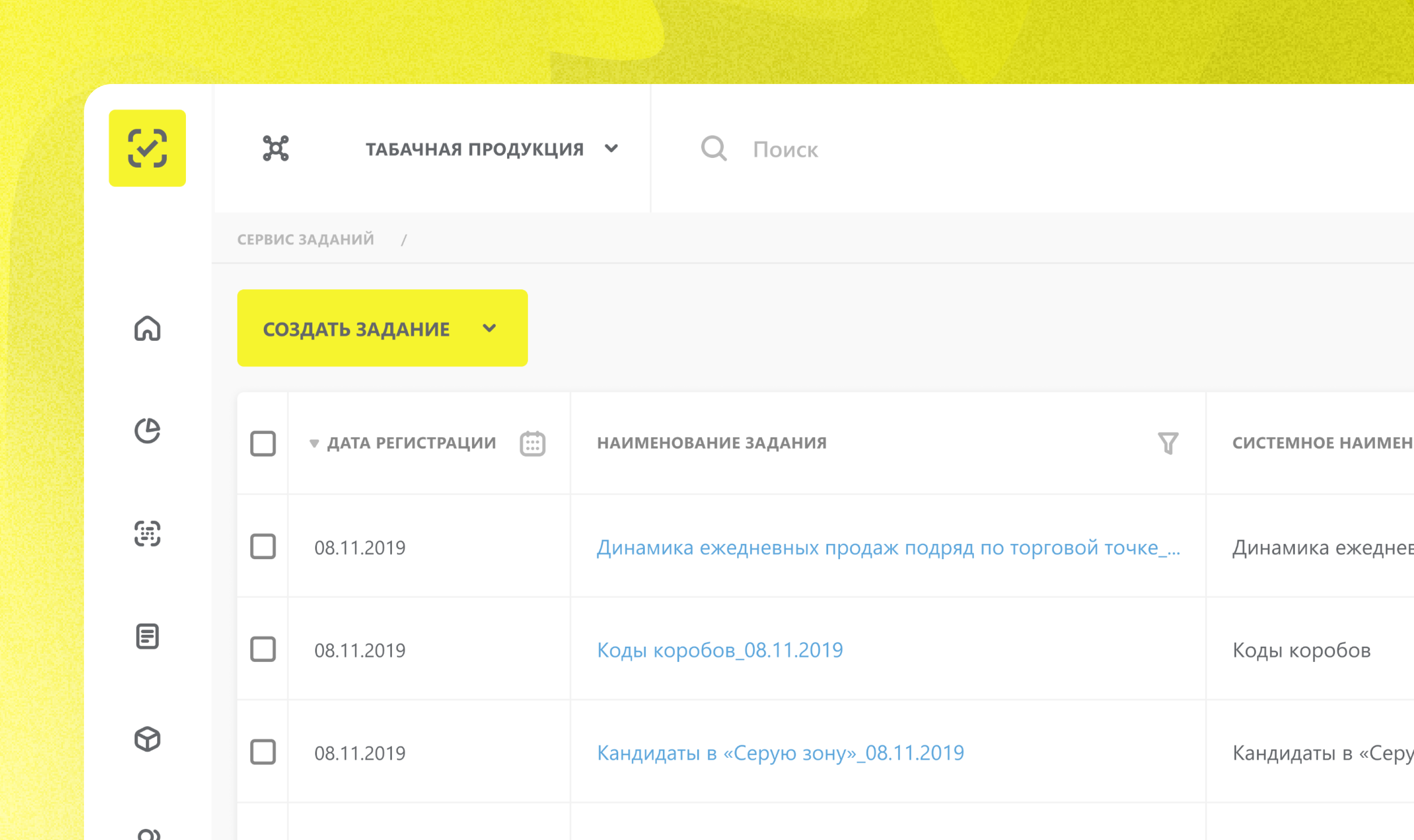The width and height of the screenshot is (1414, 840).
Task: Click the date in Динамика ежедневных продаж row
Action: click(360, 548)
